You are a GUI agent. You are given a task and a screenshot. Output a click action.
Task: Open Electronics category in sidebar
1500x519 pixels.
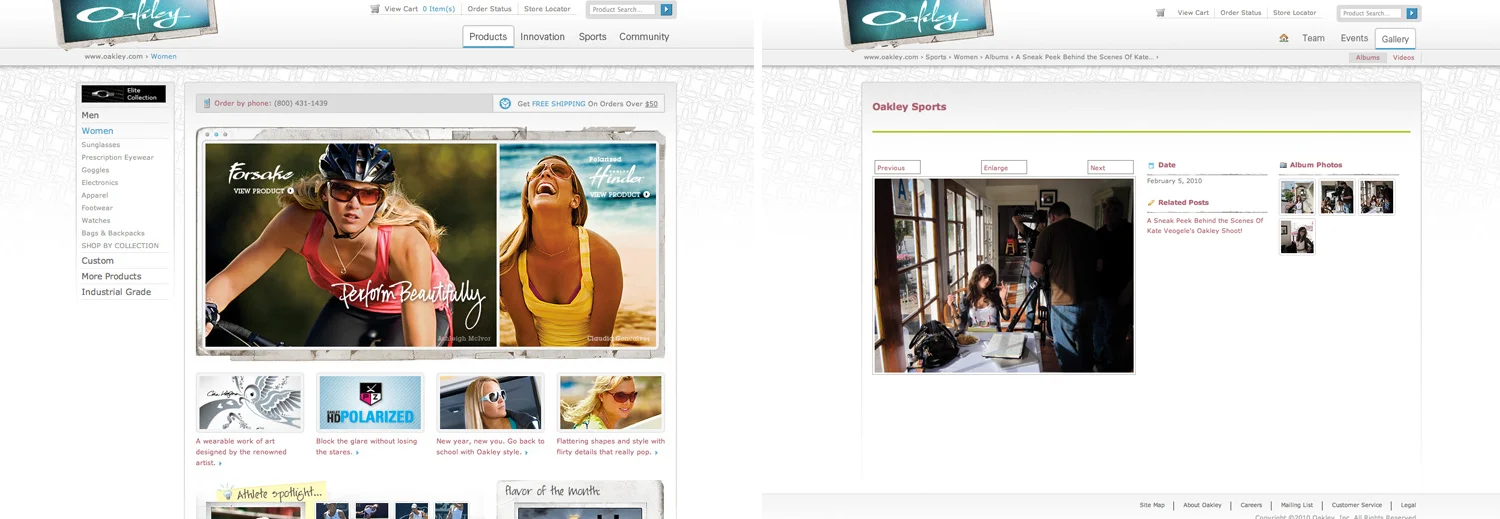pyautogui.click(x=100, y=183)
